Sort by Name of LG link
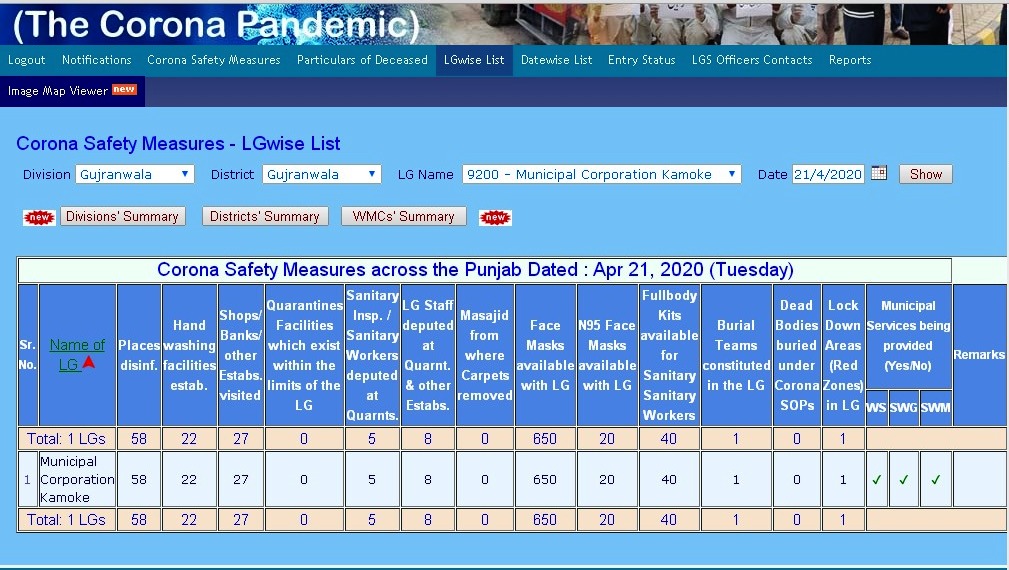This screenshot has height=570, width=1009. click(x=77, y=354)
